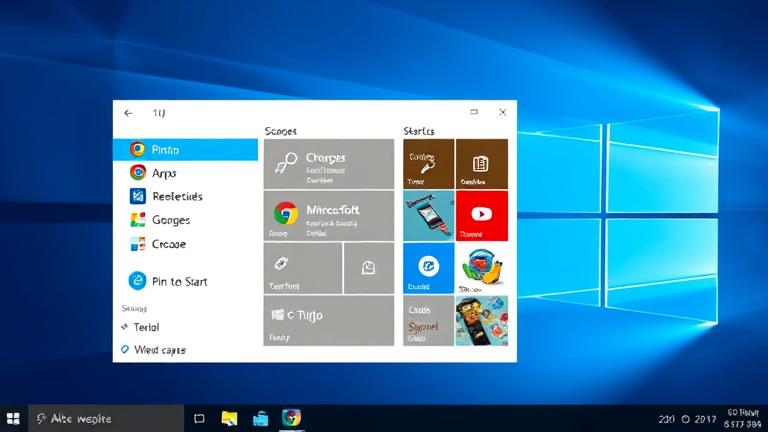Viewport: 768px width, 432px height.
Task: Select the highlighted "Pintin" sidebar entry
Action: click(185, 149)
